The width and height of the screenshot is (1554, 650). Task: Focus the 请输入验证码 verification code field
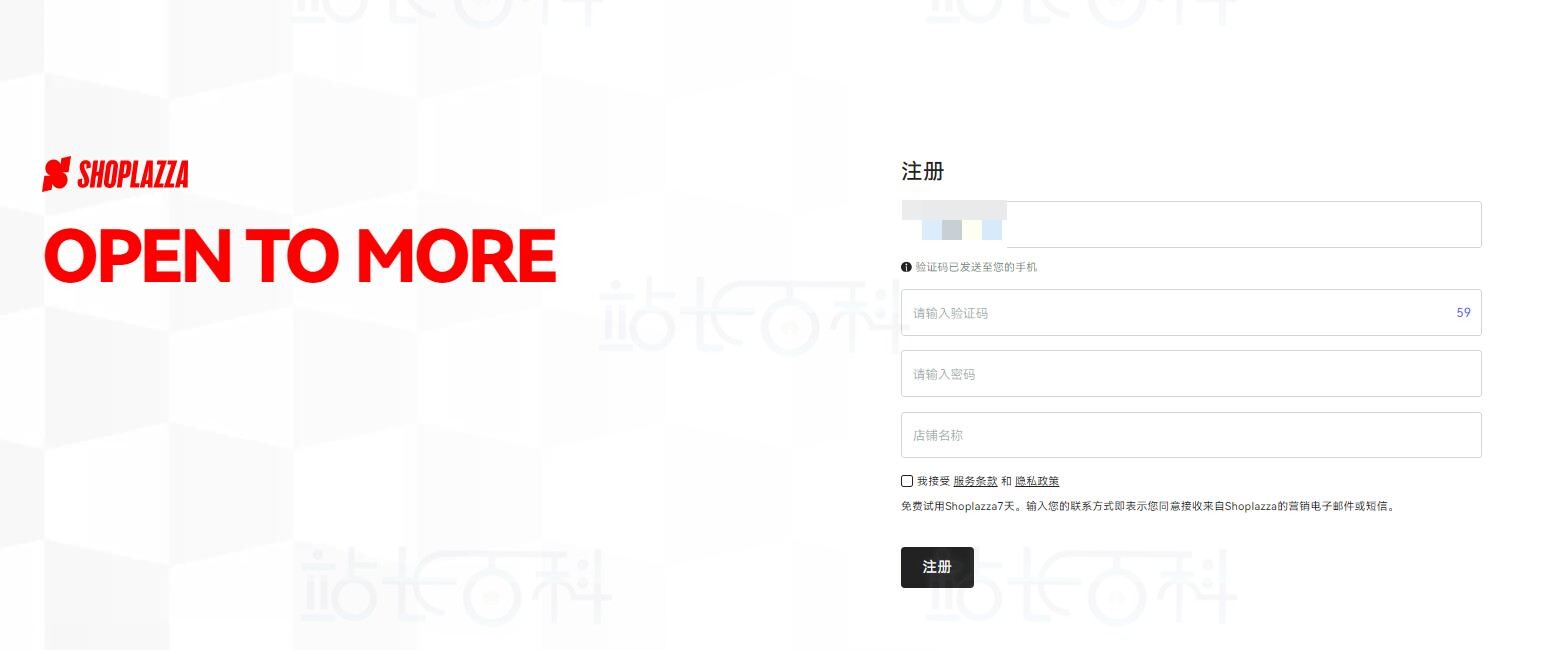pos(1191,312)
